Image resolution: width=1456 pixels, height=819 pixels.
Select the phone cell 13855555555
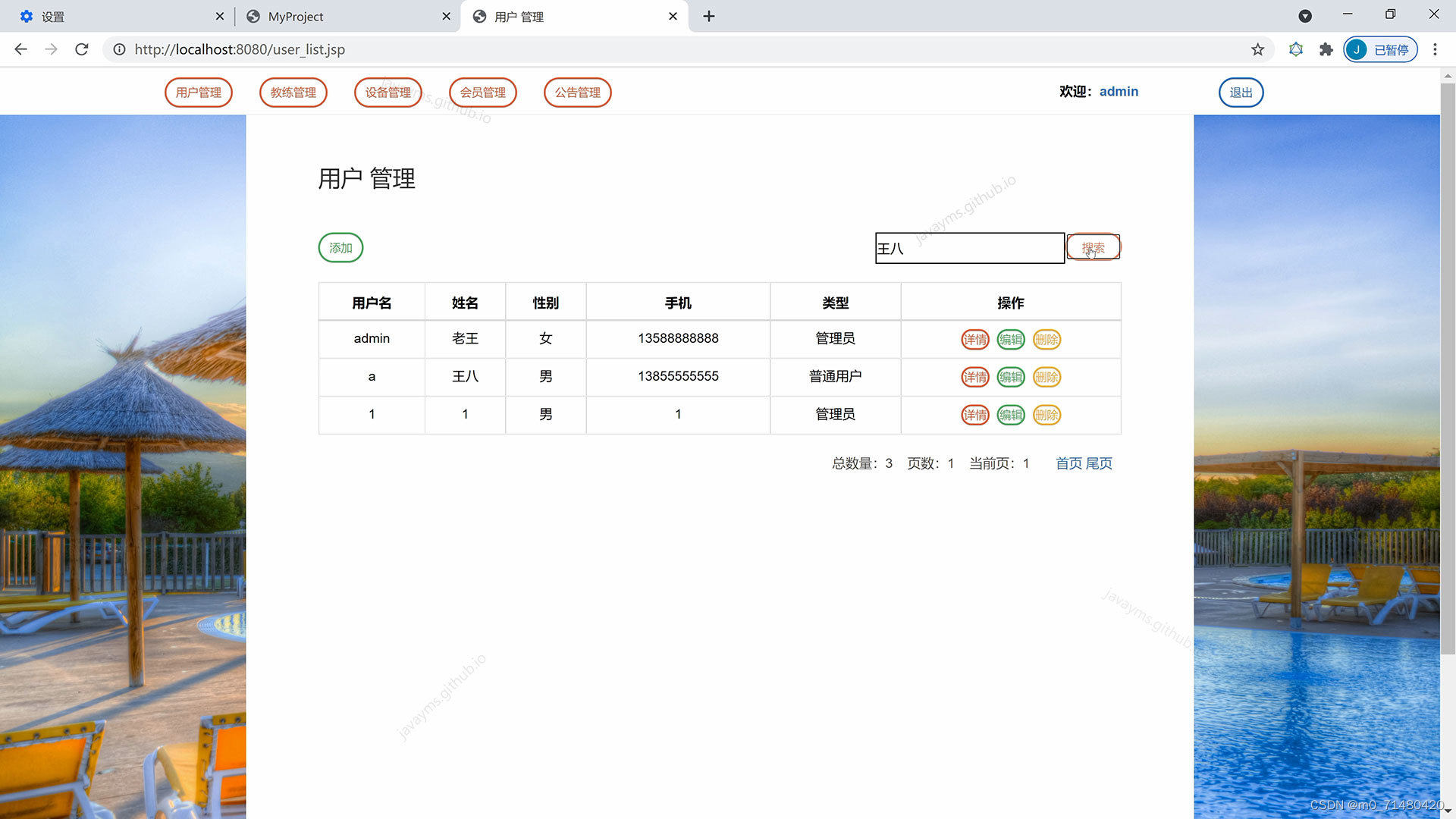pyautogui.click(x=678, y=376)
